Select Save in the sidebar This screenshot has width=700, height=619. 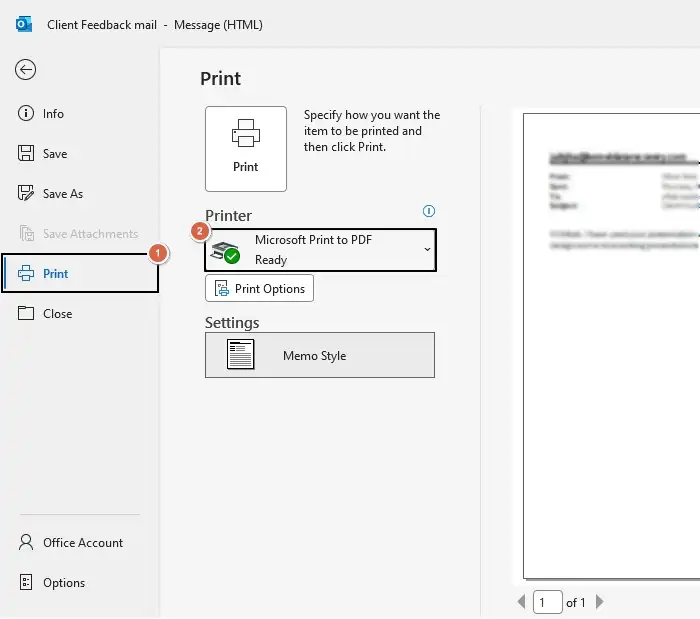(43, 154)
